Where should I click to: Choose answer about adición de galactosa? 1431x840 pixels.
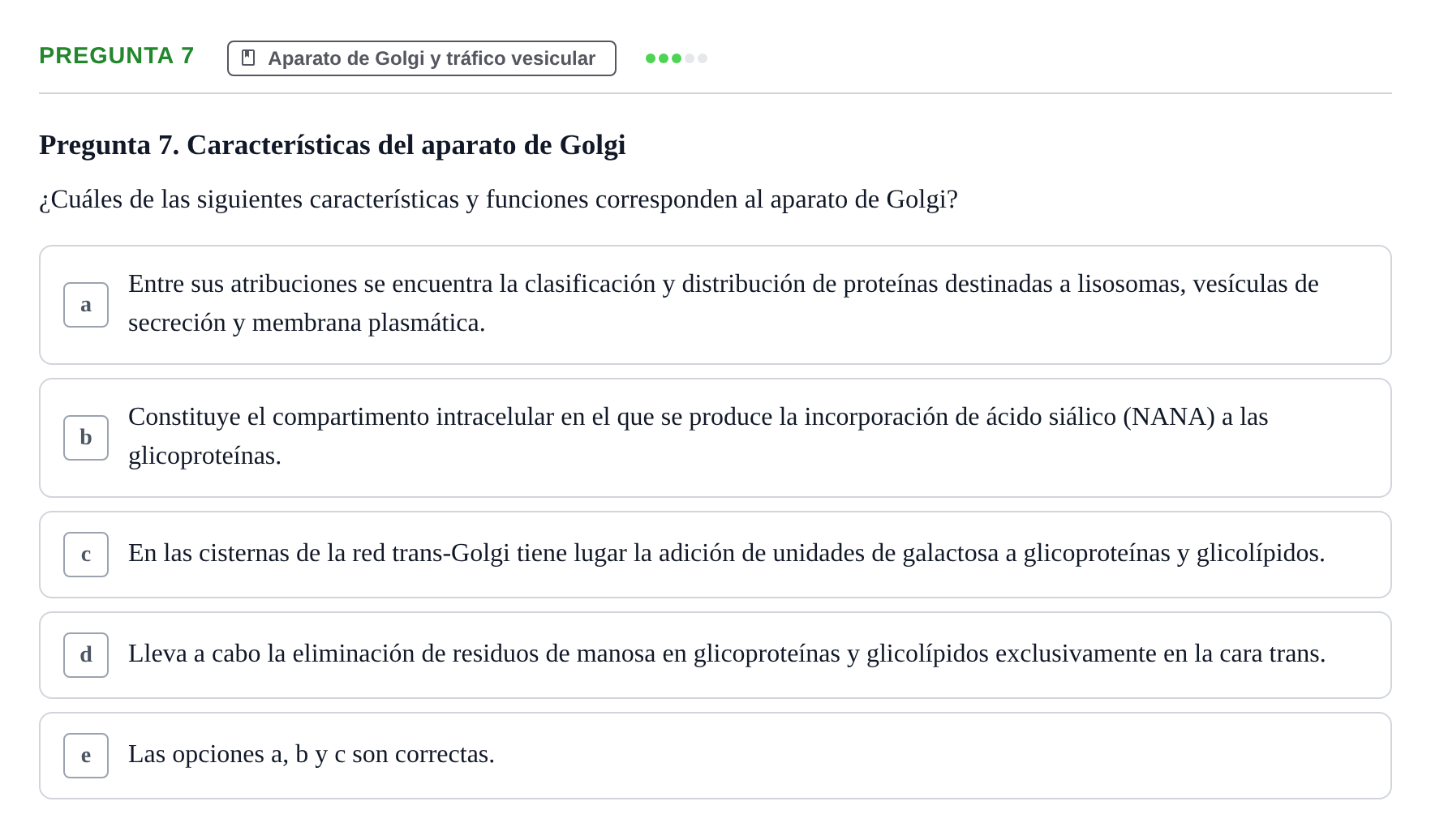(715, 555)
